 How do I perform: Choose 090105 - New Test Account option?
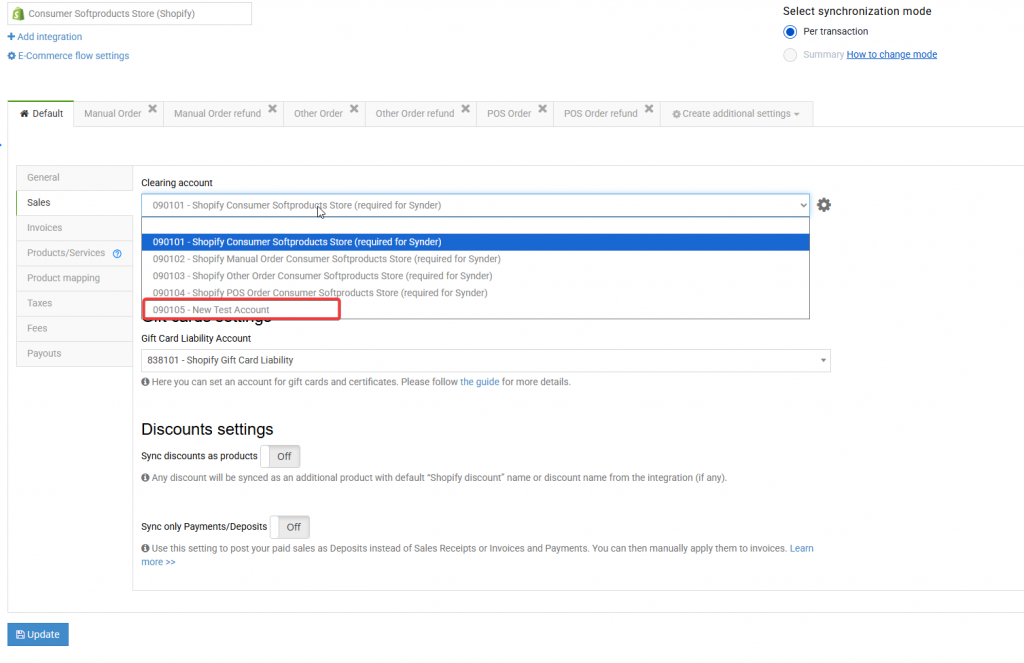[211, 310]
